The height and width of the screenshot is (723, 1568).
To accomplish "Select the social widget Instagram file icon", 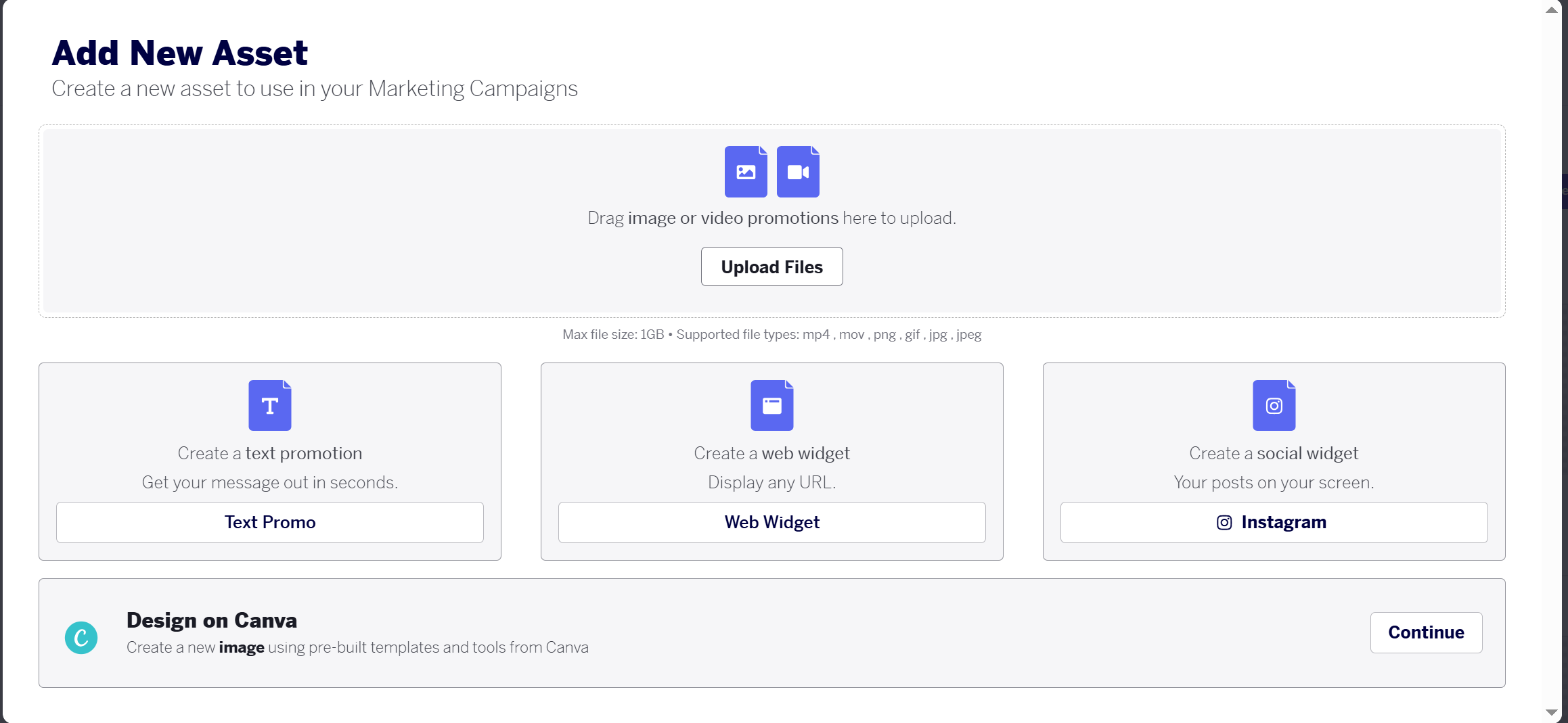I will [x=1274, y=405].
